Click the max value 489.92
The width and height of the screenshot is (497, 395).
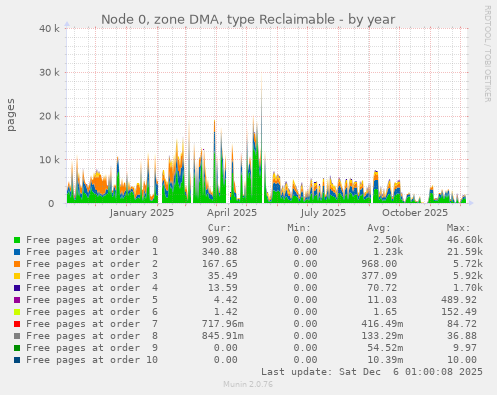pos(459,300)
